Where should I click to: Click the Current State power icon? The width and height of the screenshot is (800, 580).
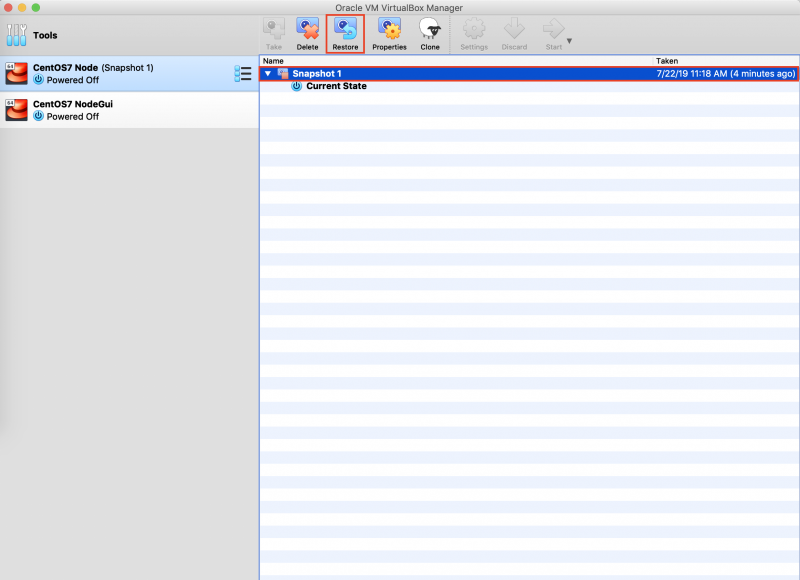[x=296, y=86]
